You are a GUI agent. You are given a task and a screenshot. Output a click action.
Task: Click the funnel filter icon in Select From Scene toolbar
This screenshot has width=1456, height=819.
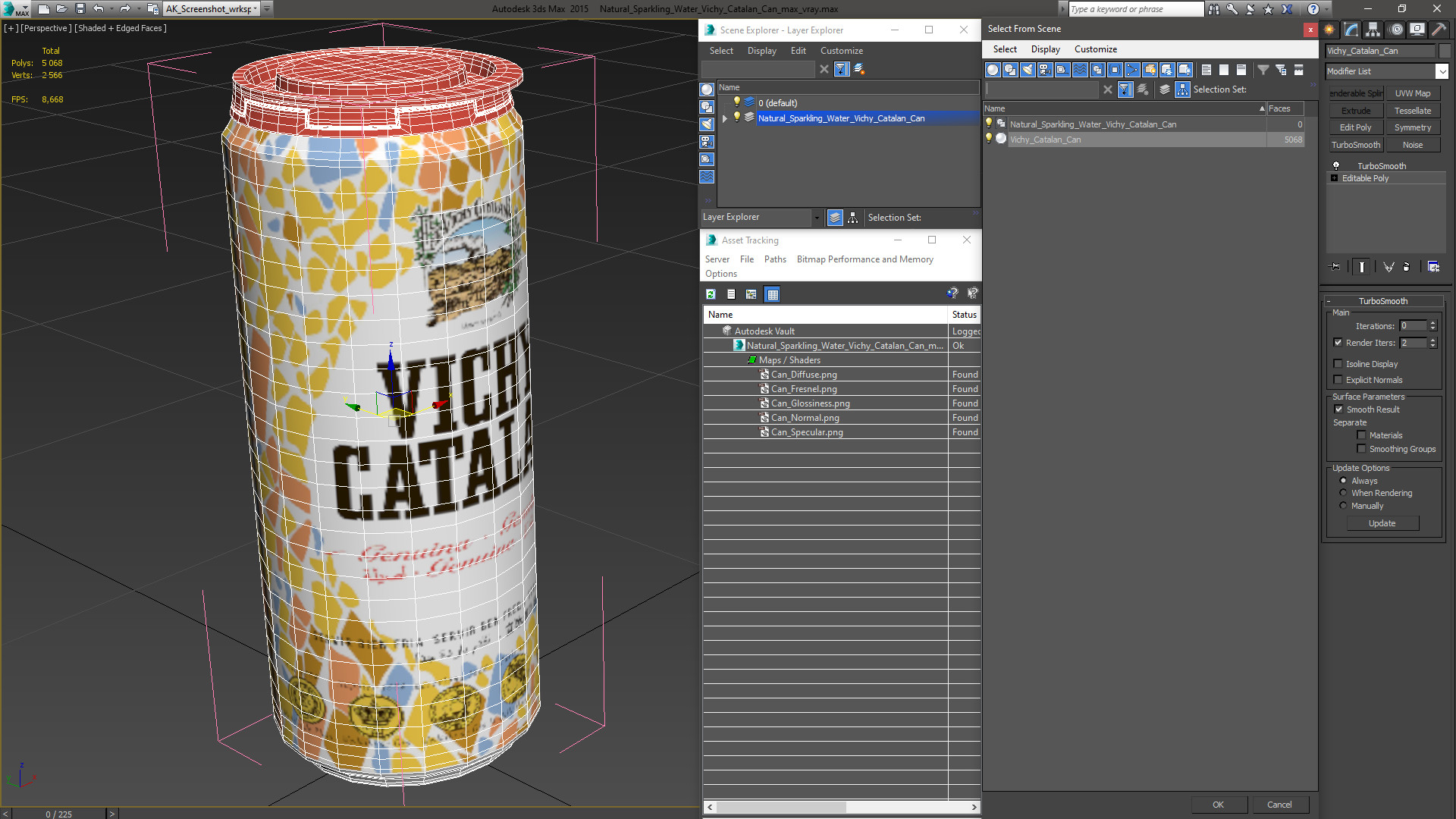coord(1263,70)
